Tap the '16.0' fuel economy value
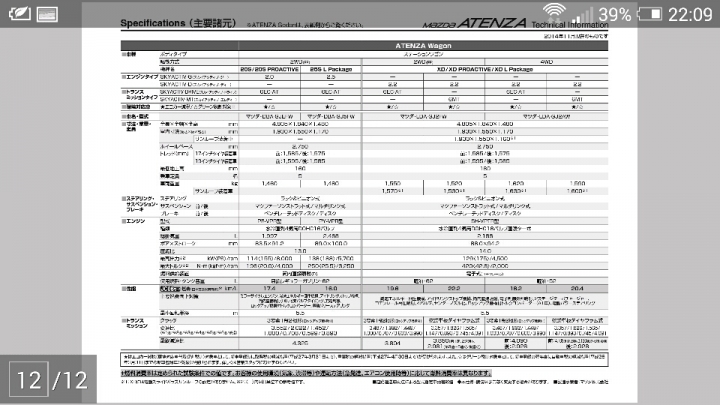The height and width of the screenshot is (405, 720). click(331, 288)
